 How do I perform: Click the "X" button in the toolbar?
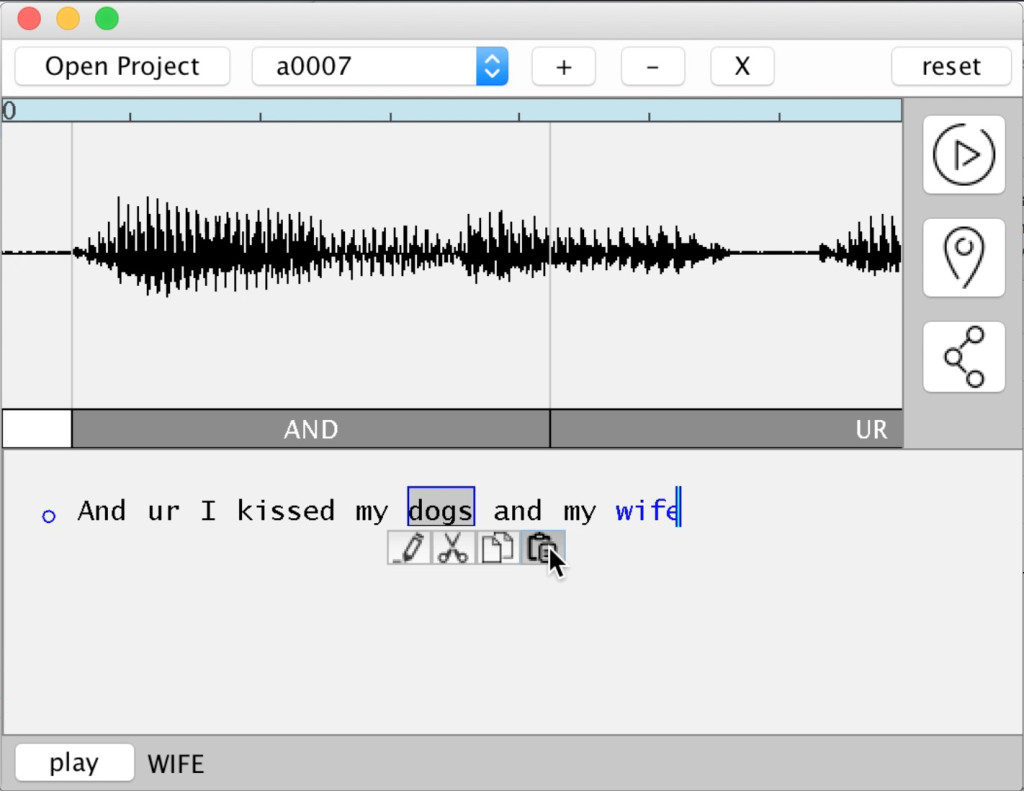click(742, 66)
